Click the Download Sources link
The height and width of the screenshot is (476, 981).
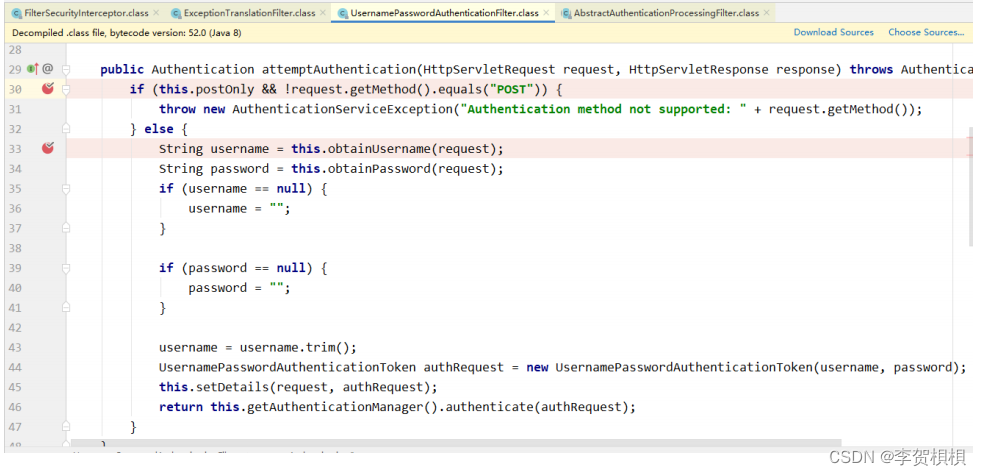pos(833,33)
